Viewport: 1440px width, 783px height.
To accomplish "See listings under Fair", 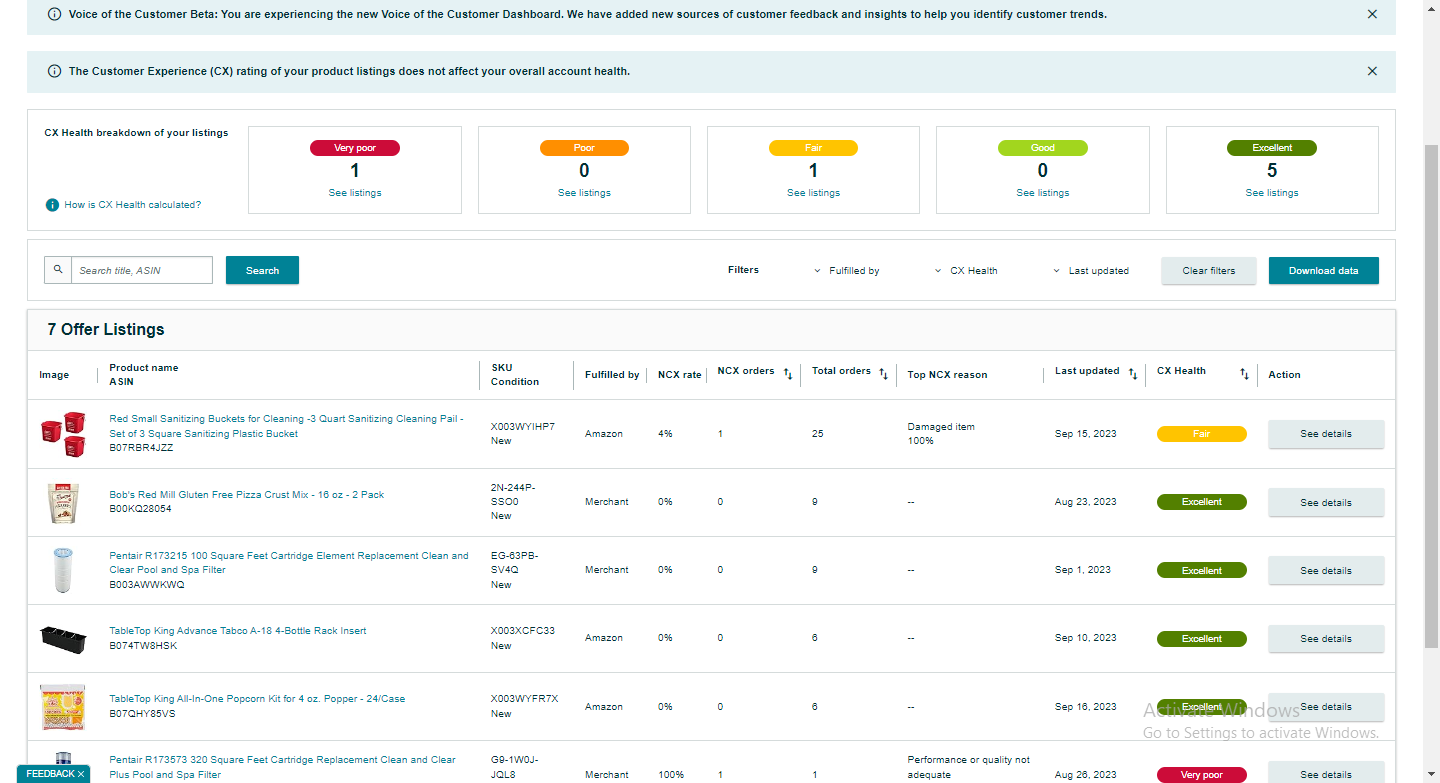I will coord(813,193).
